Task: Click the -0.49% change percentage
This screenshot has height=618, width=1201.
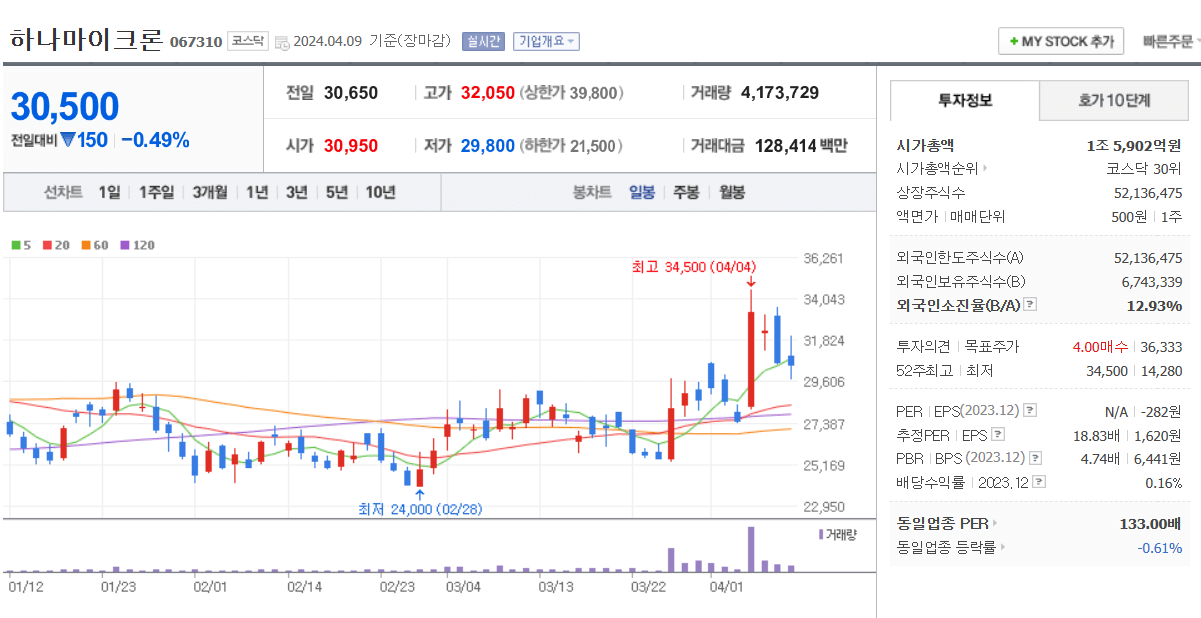Action: click(155, 140)
